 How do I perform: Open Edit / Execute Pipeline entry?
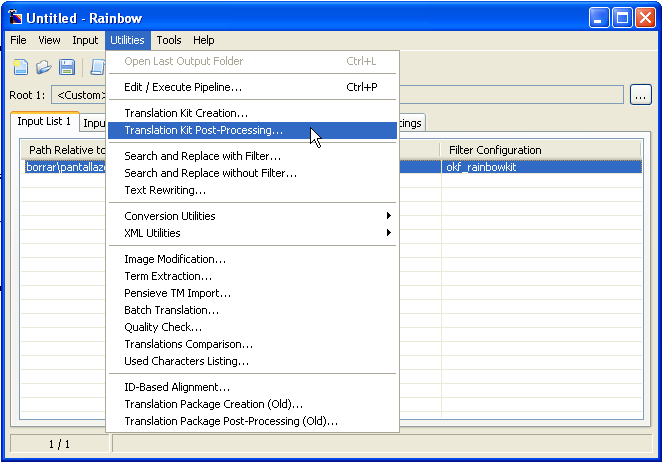tap(183, 87)
